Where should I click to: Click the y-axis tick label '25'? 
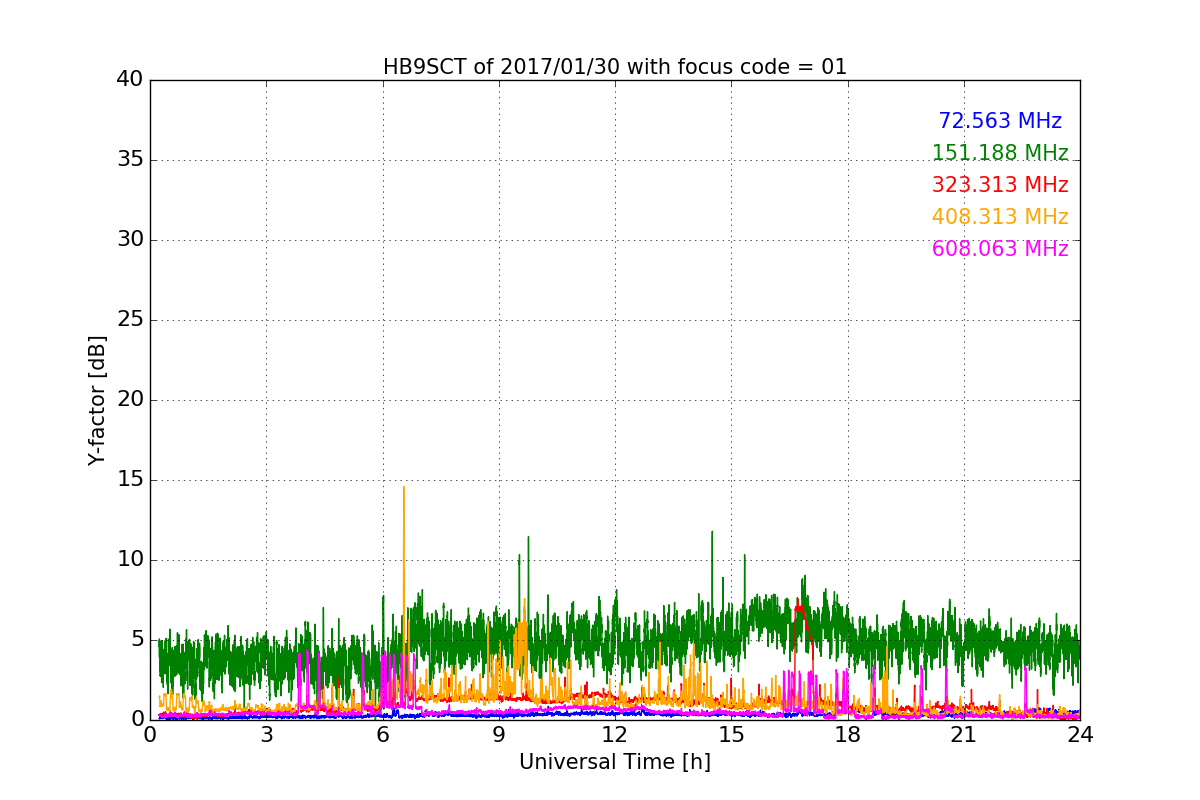tap(130, 320)
